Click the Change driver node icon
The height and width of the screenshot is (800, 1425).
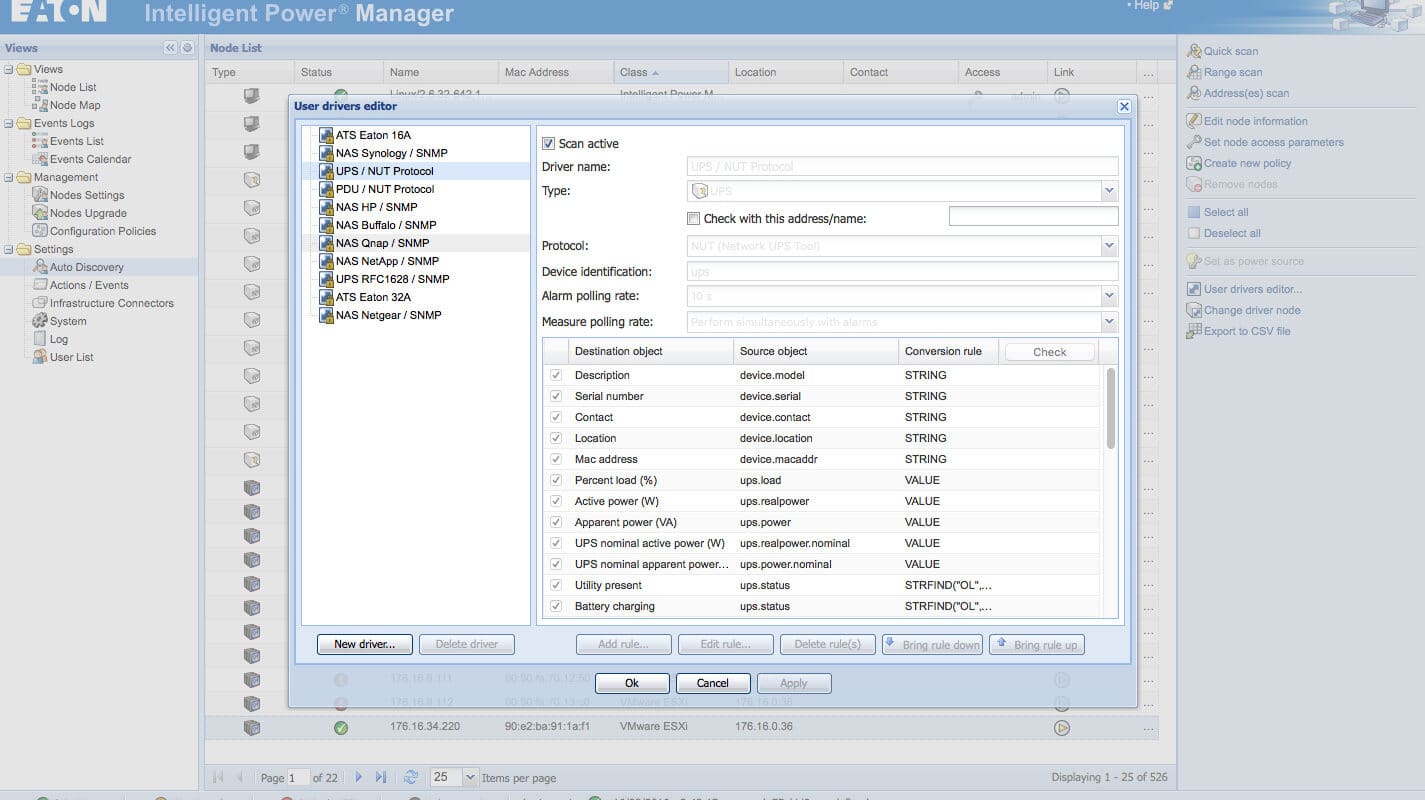coord(1194,310)
